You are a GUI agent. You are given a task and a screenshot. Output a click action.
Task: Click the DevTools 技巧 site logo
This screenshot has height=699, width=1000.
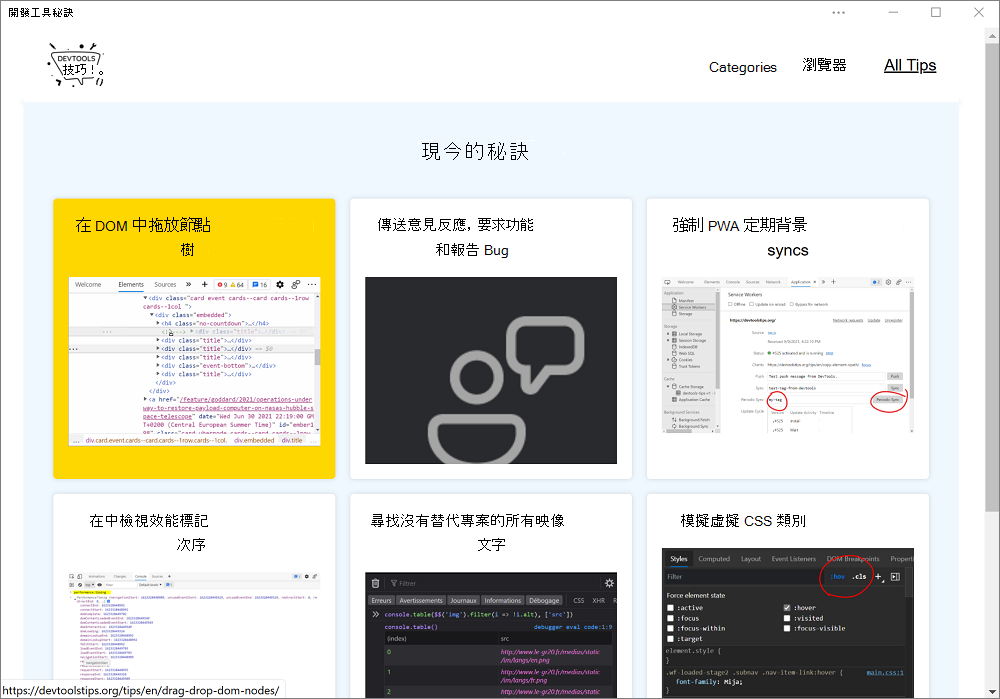(x=75, y=63)
